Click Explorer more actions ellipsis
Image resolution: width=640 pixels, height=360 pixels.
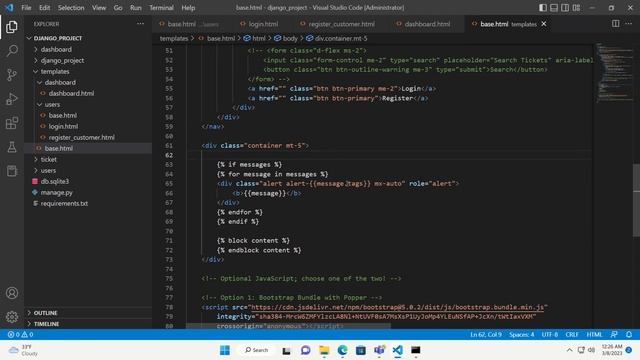pos(140,24)
